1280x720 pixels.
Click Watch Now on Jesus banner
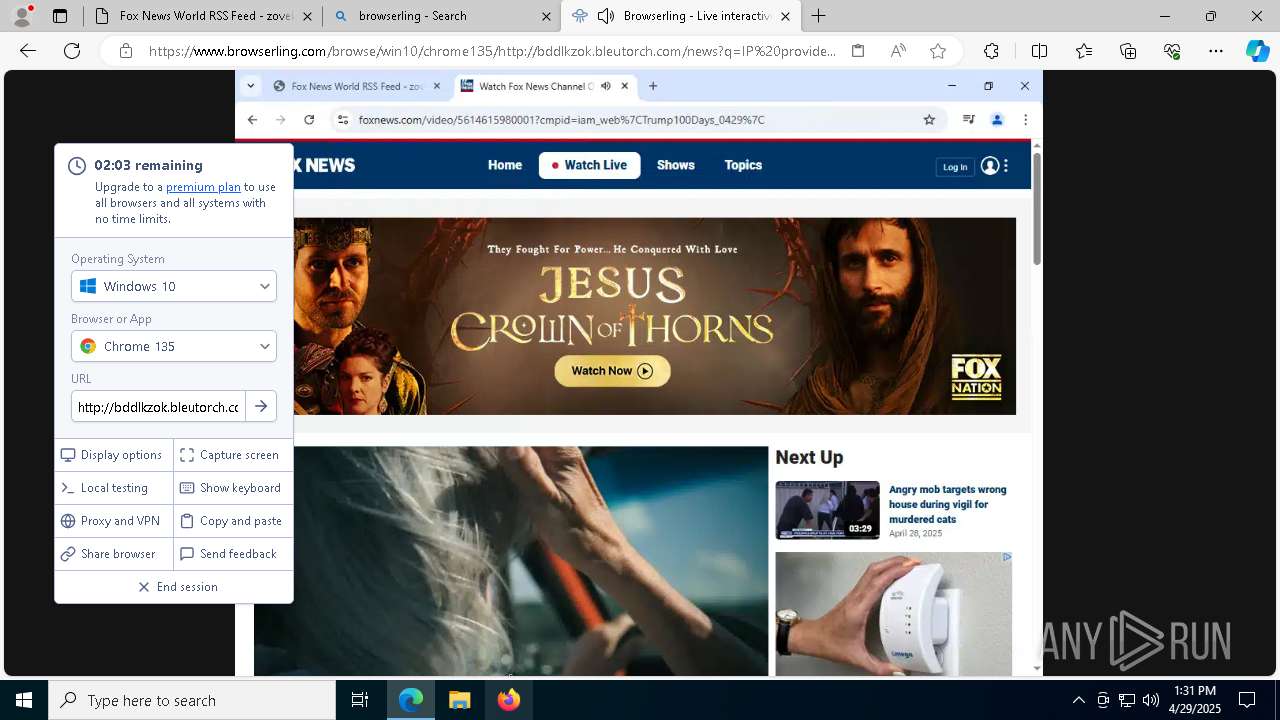[x=612, y=371]
